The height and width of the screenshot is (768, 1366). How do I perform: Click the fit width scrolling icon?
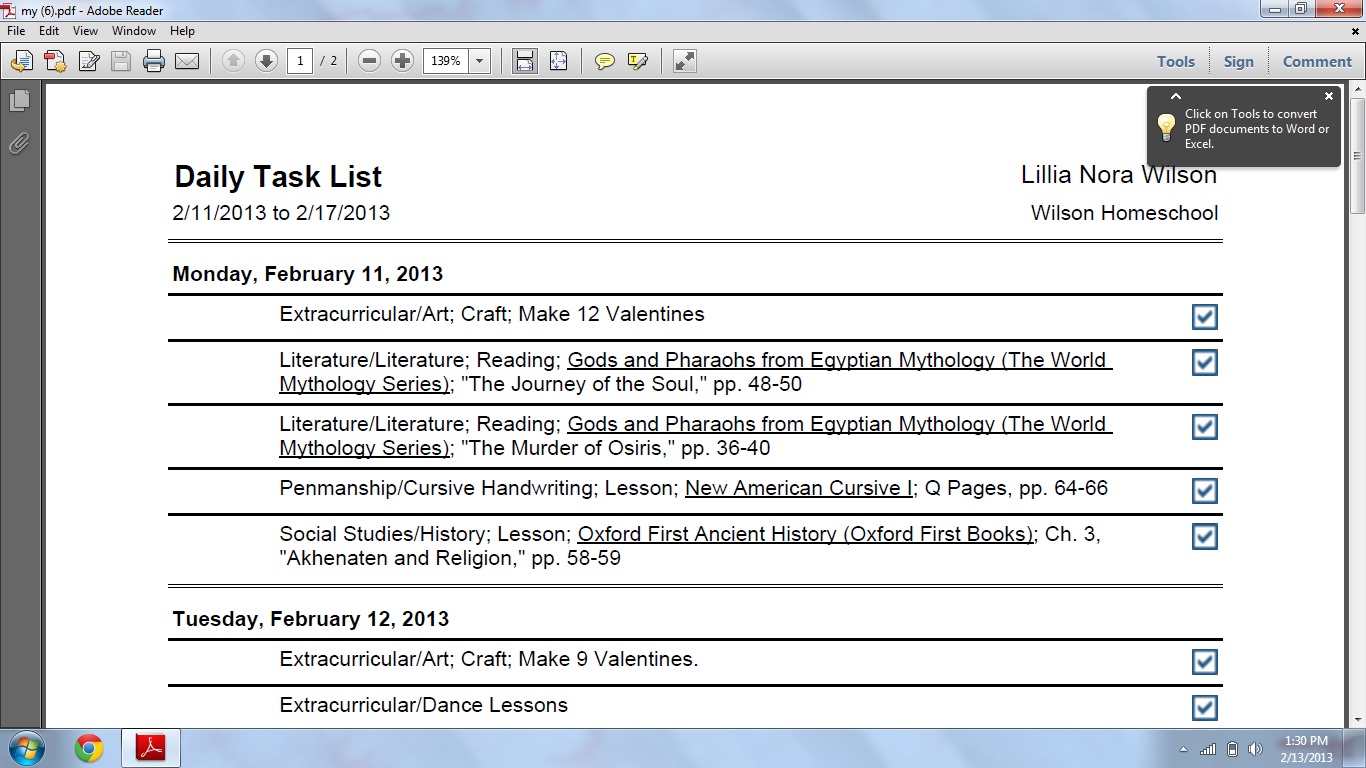[524, 62]
